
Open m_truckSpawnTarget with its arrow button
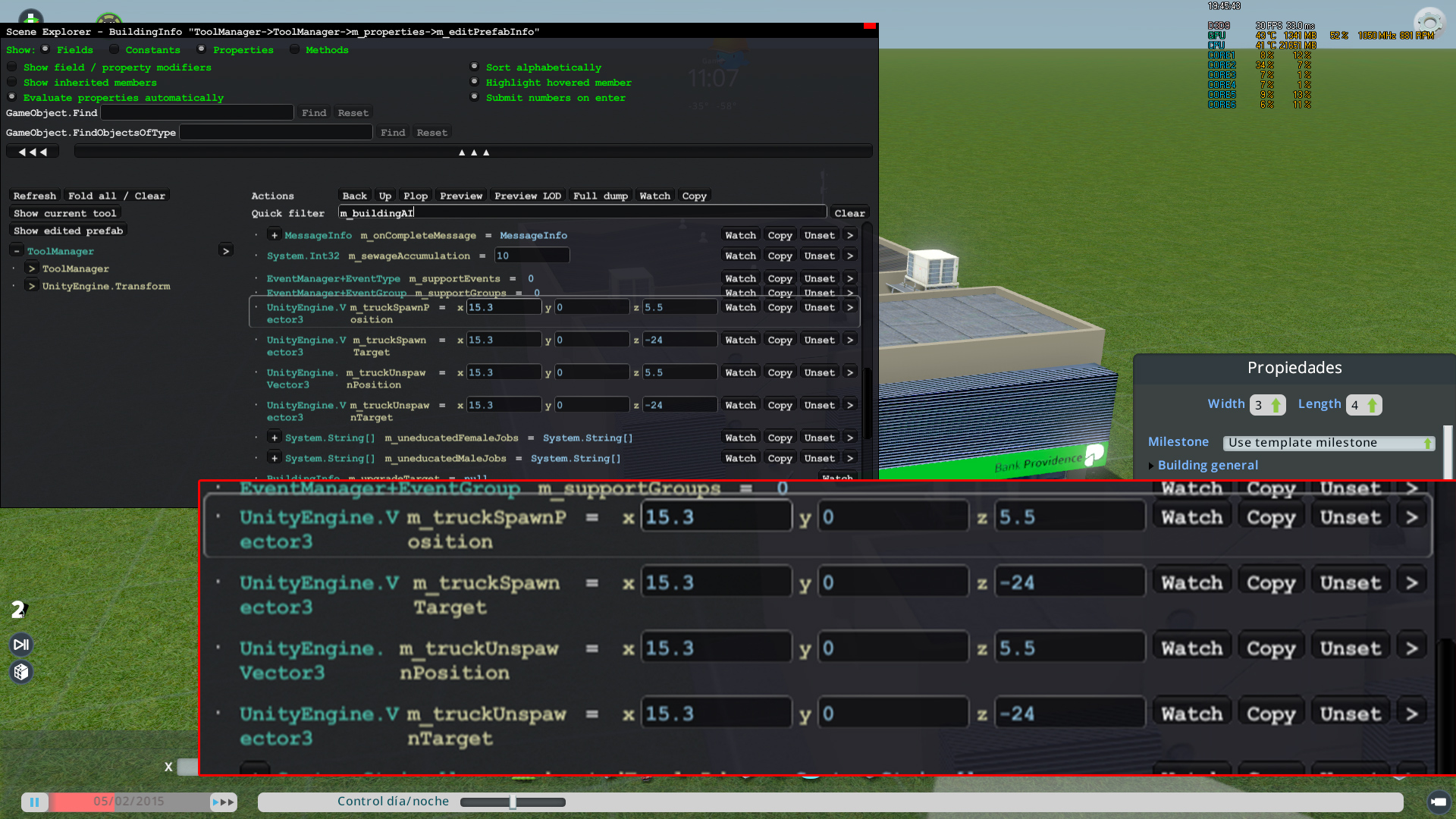tap(850, 340)
